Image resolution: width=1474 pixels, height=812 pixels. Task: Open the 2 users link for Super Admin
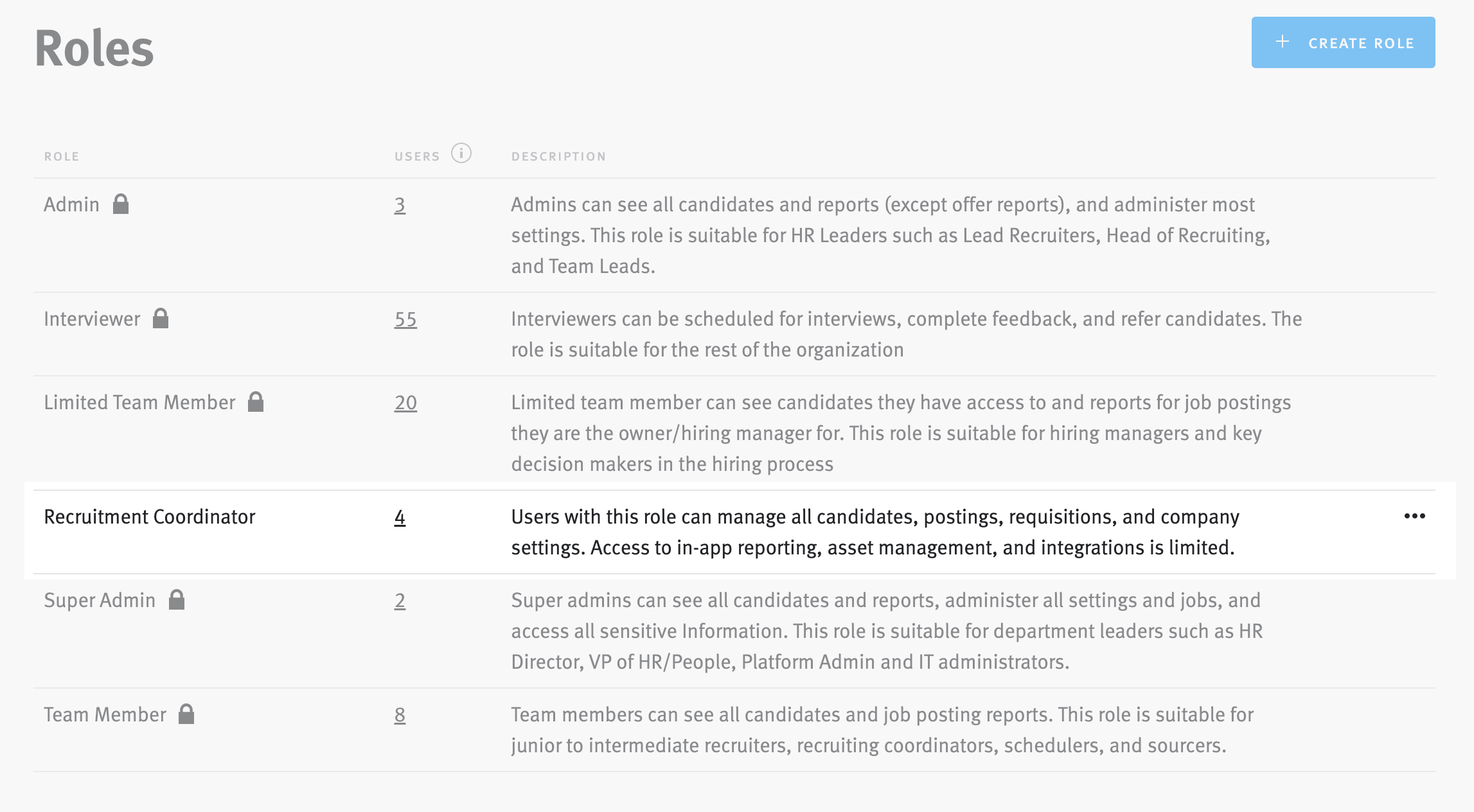[x=398, y=599]
